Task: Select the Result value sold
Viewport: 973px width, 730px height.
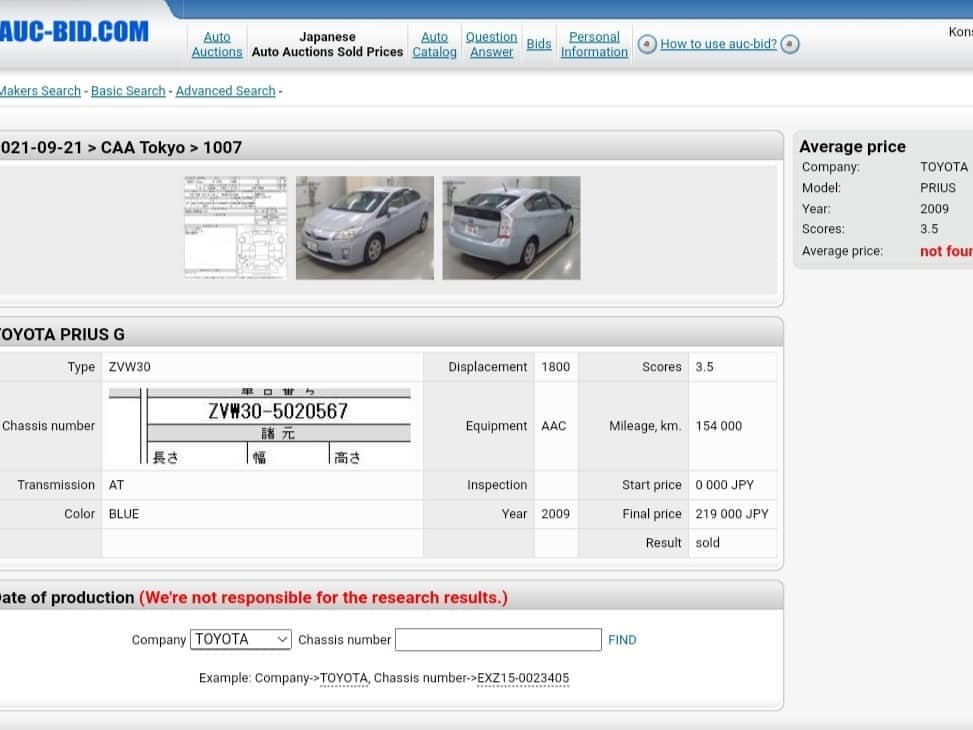Action: point(707,543)
